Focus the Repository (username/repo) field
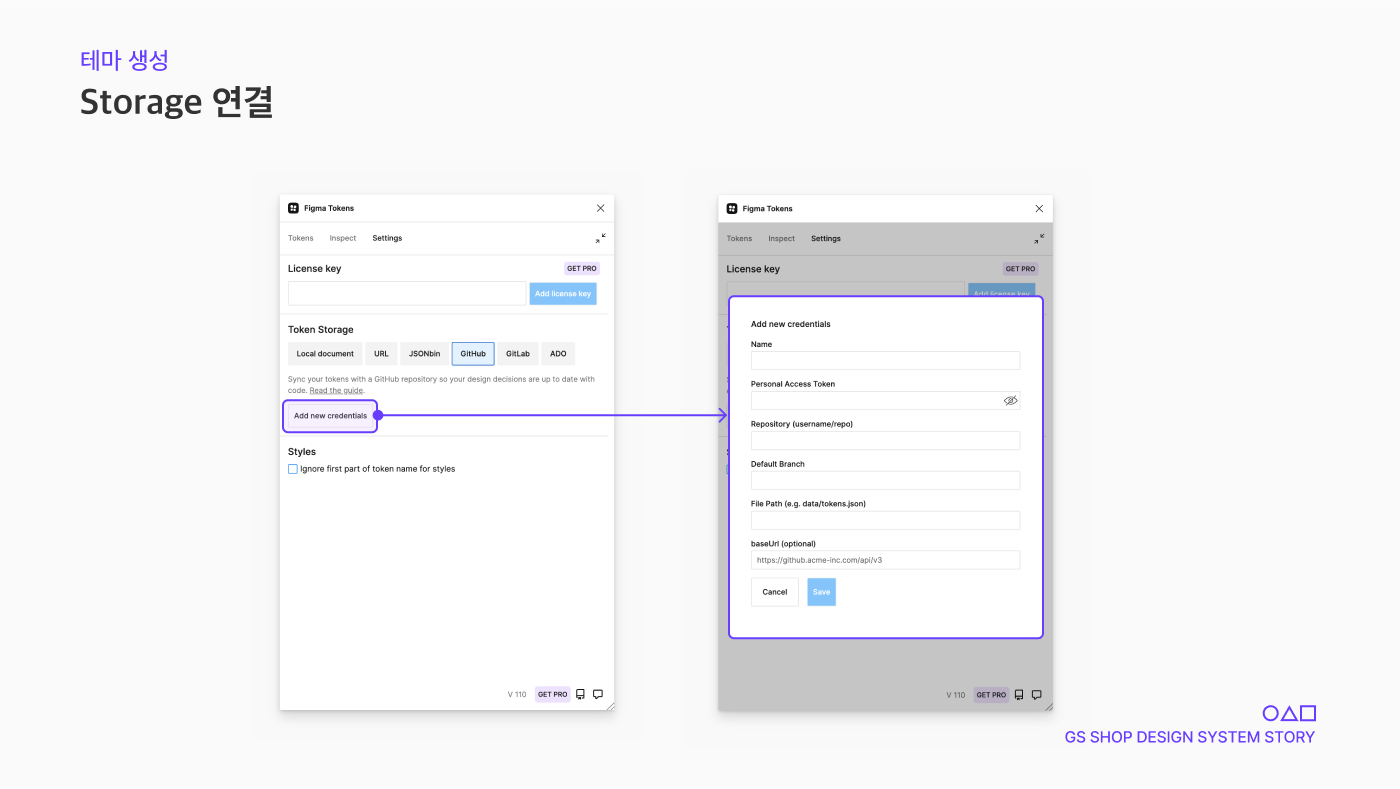 tap(885, 440)
